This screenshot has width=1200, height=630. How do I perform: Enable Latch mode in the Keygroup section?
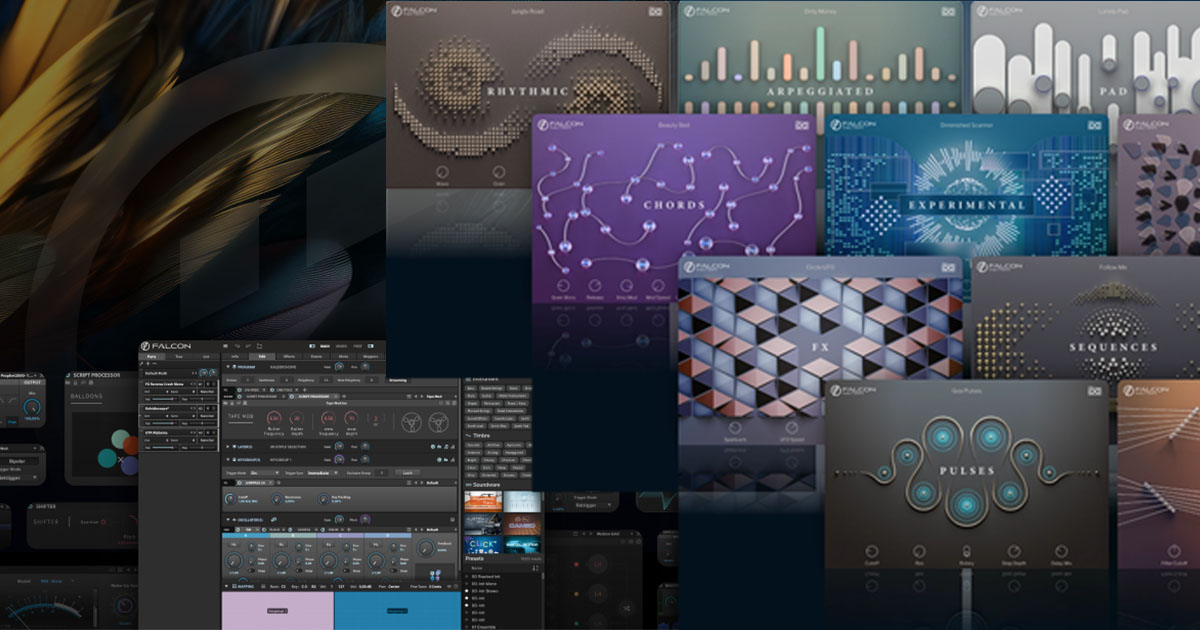[408, 472]
